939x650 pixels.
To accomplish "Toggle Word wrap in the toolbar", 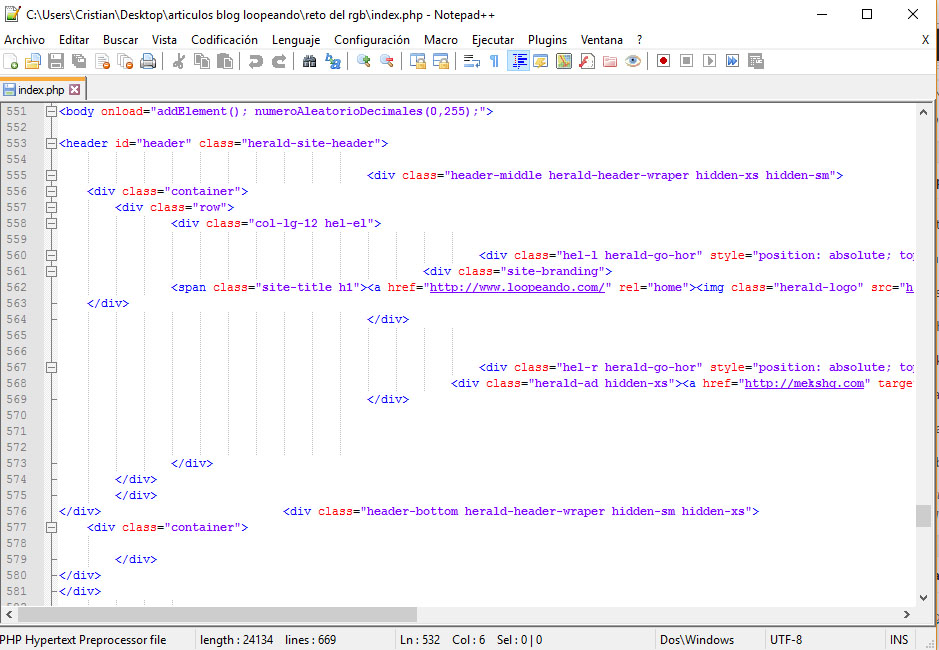I will tap(472, 61).
